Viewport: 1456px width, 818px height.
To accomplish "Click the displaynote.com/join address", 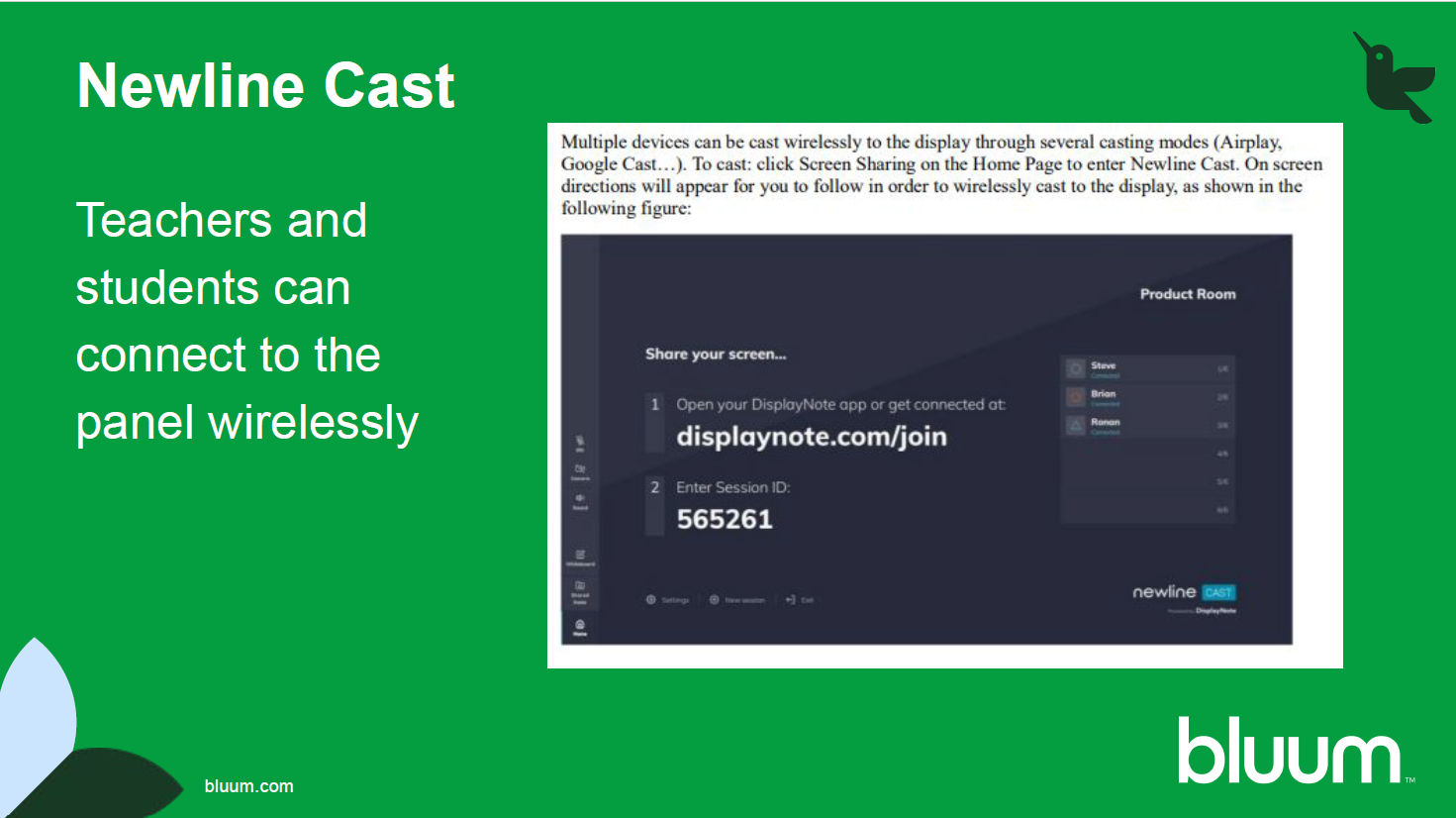I will click(812, 437).
